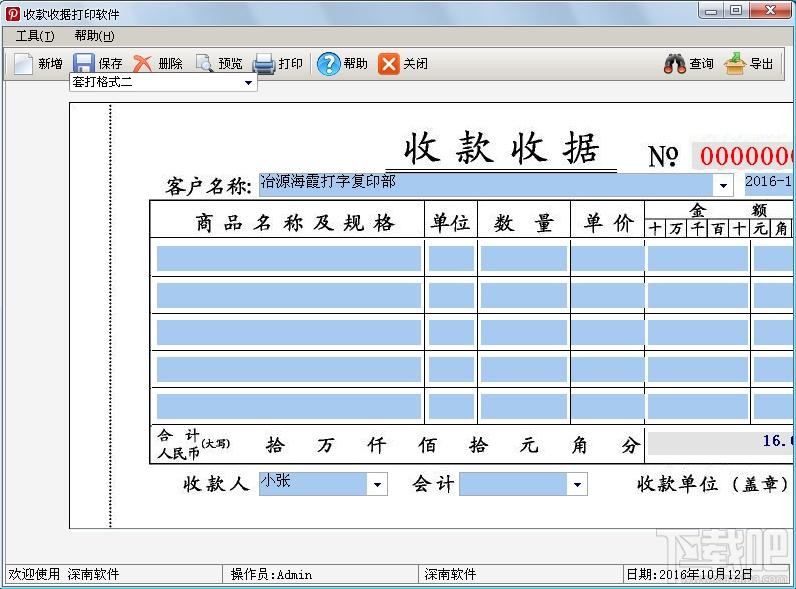Screen dimensions: 796x589
Task: Open 帮助 (Help) question mark icon
Action: [x=328, y=64]
